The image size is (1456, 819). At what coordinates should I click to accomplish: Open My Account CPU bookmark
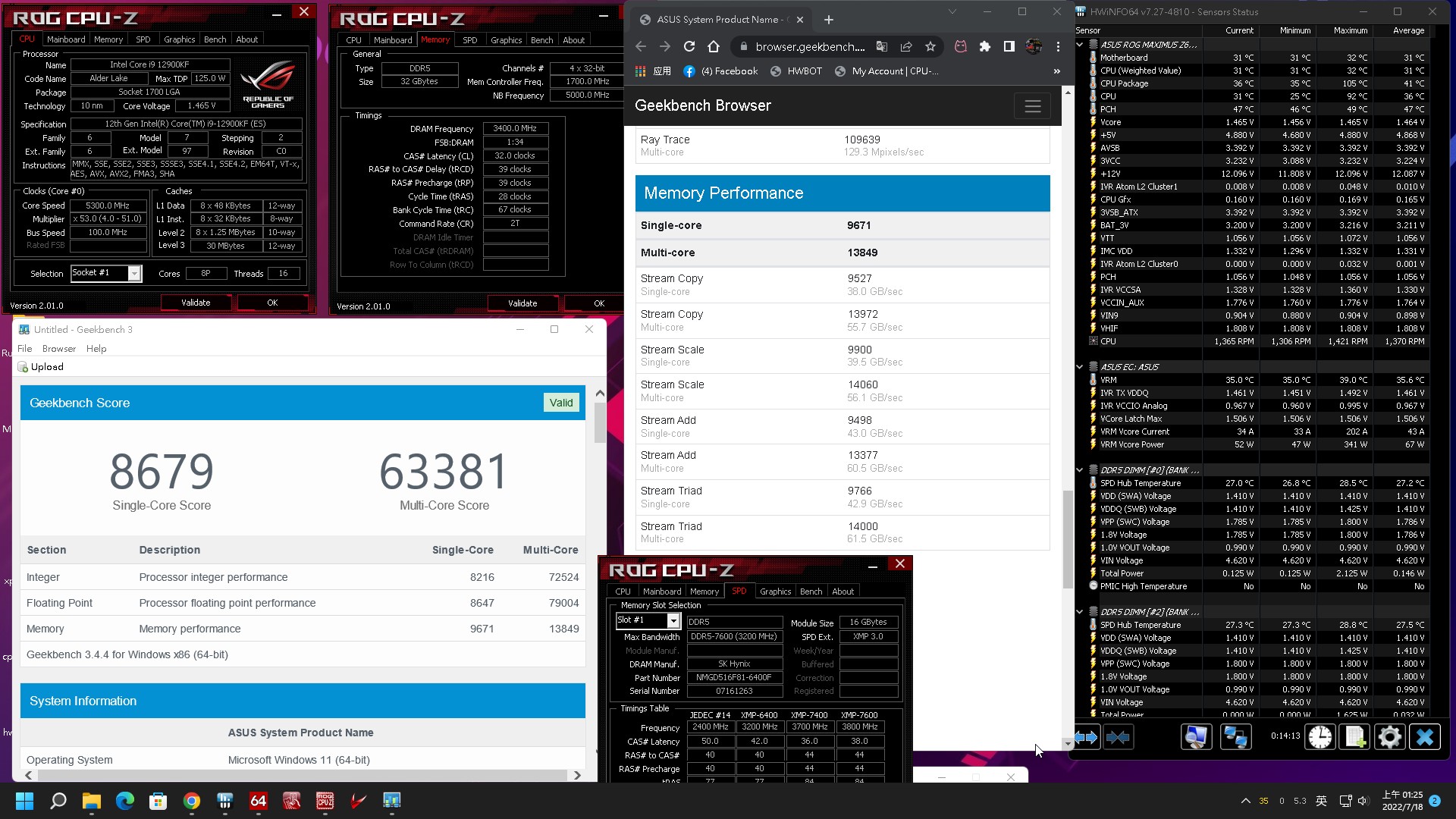[x=886, y=71]
